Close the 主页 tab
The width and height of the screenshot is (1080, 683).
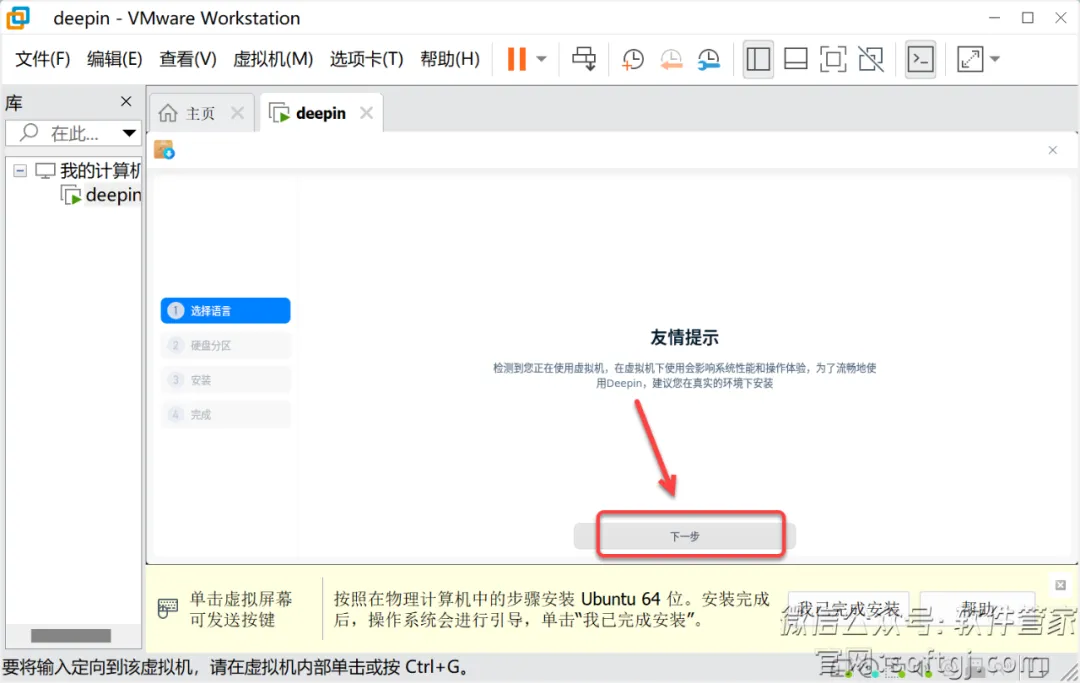pyautogui.click(x=238, y=113)
